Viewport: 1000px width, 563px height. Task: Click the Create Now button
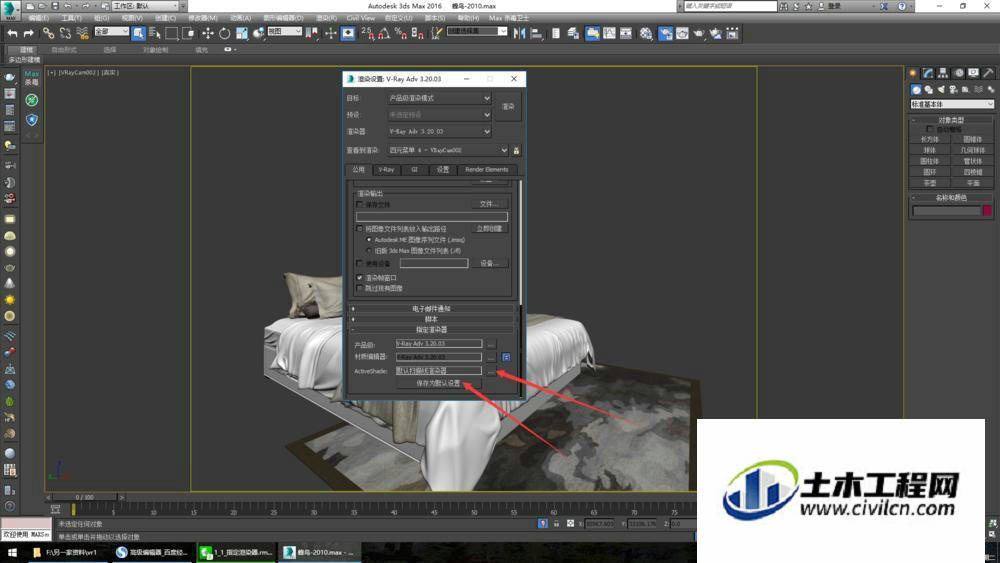[489, 228]
